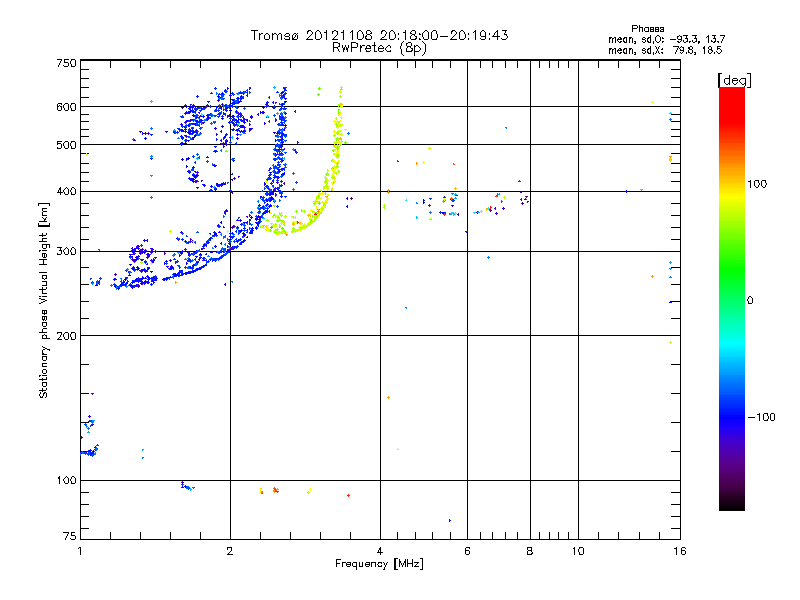Click the 'Stationary phase Virtual Height [km]' axis label
The height and width of the screenshot is (600, 800).
(44, 300)
